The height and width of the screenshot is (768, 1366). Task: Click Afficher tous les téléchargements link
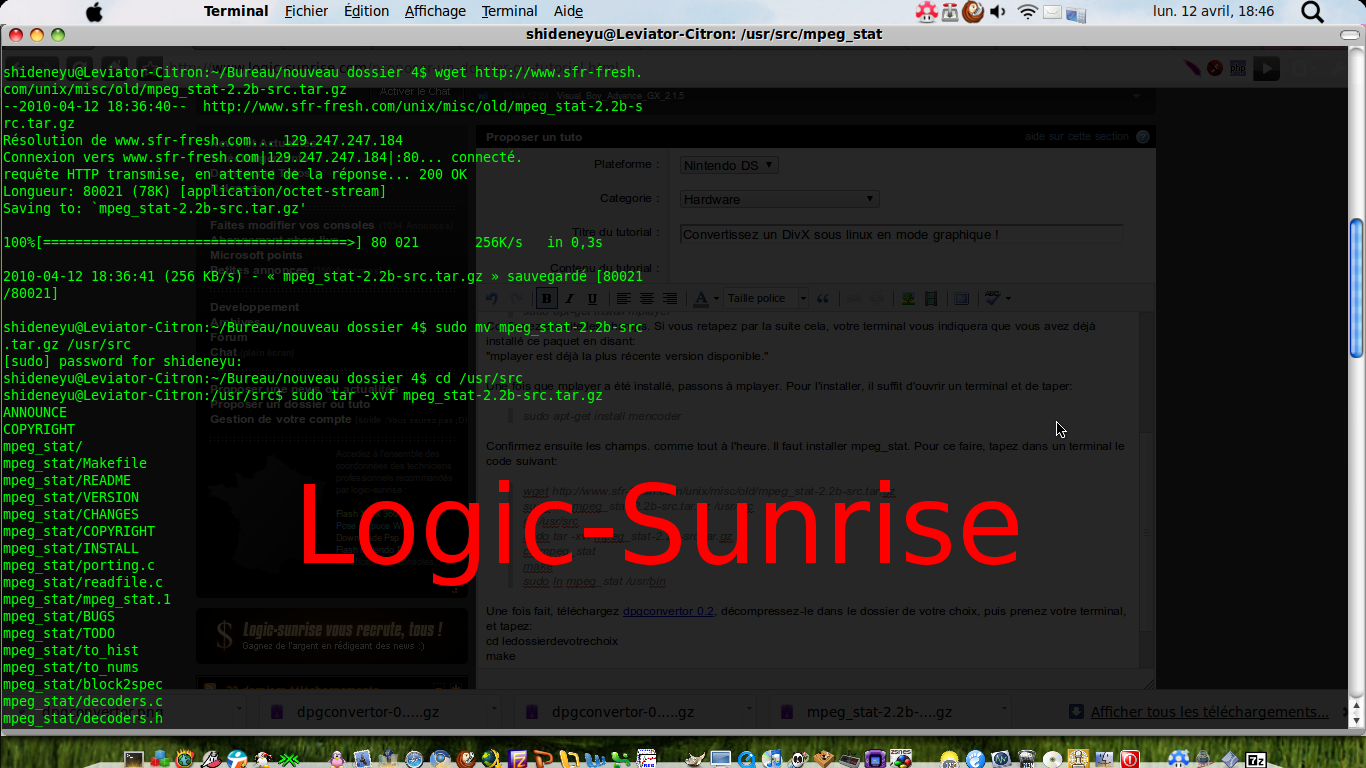(x=1209, y=712)
